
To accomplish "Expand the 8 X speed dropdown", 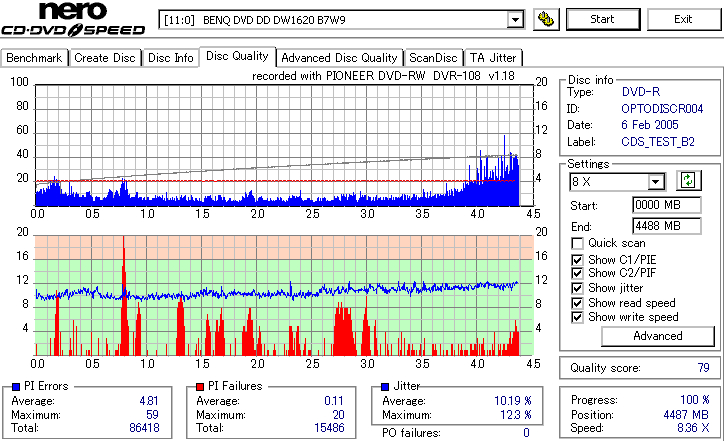I will [x=655, y=182].
